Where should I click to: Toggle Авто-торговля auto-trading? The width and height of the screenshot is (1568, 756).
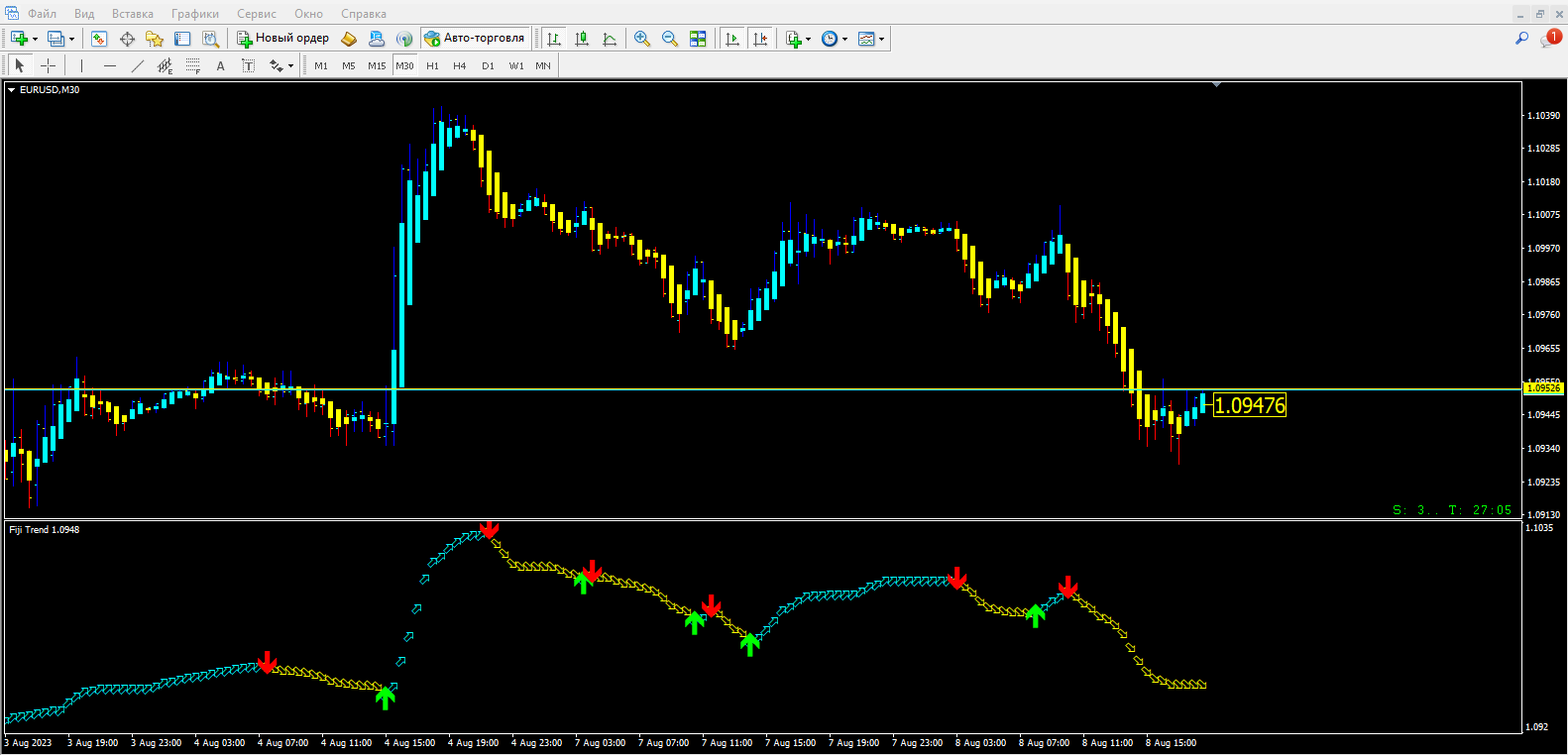(475, 39)
